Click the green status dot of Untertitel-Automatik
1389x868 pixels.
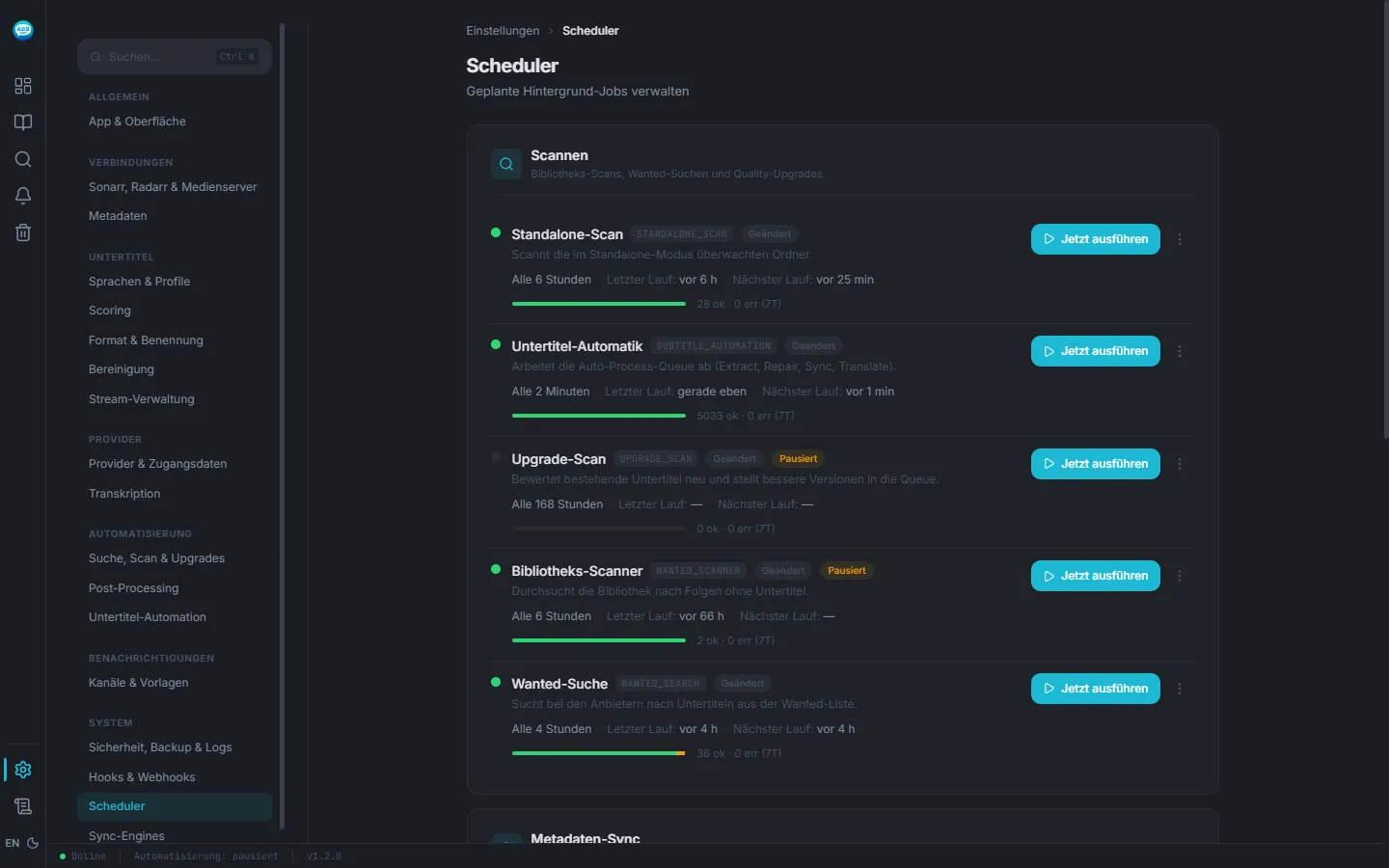[x=496, y=344]
